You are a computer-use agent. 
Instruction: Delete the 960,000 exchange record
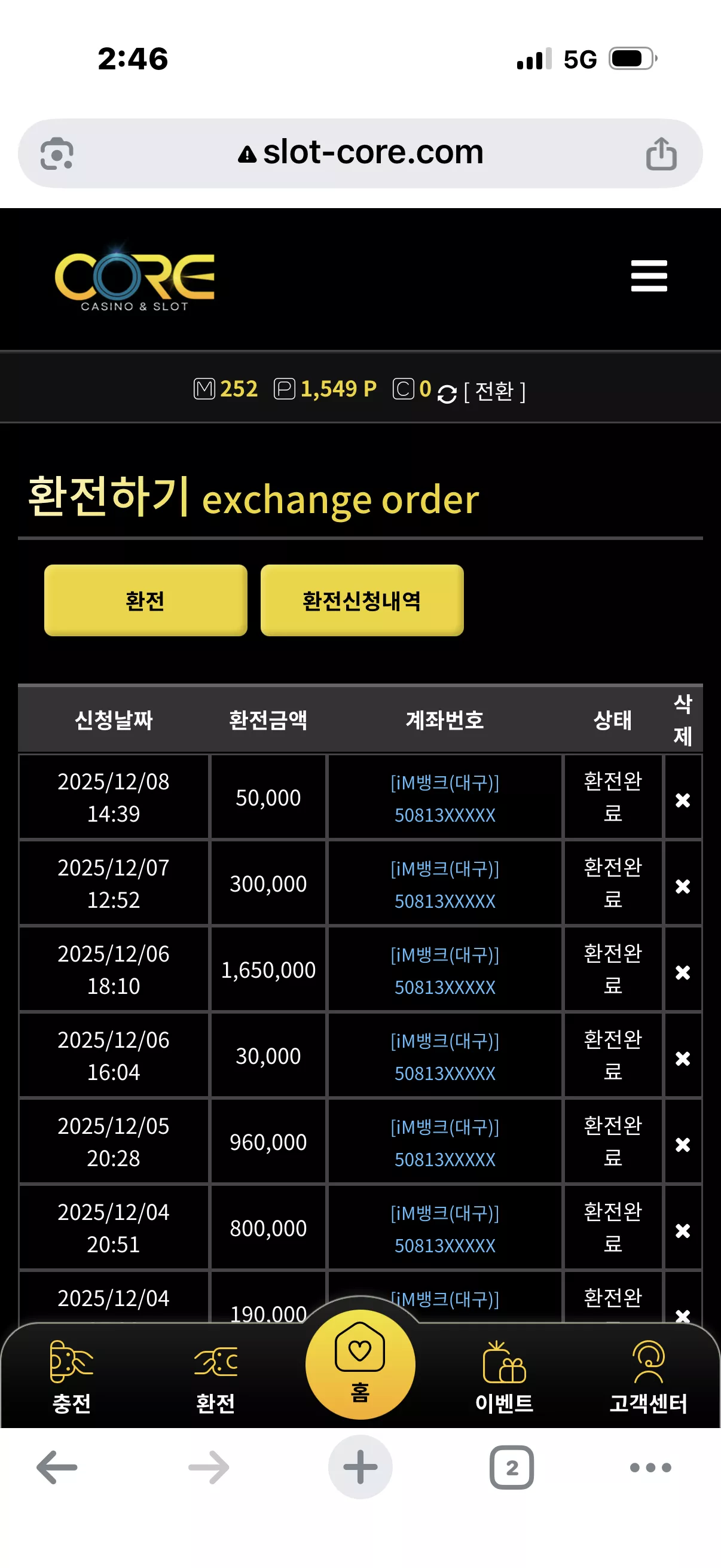683,1145
